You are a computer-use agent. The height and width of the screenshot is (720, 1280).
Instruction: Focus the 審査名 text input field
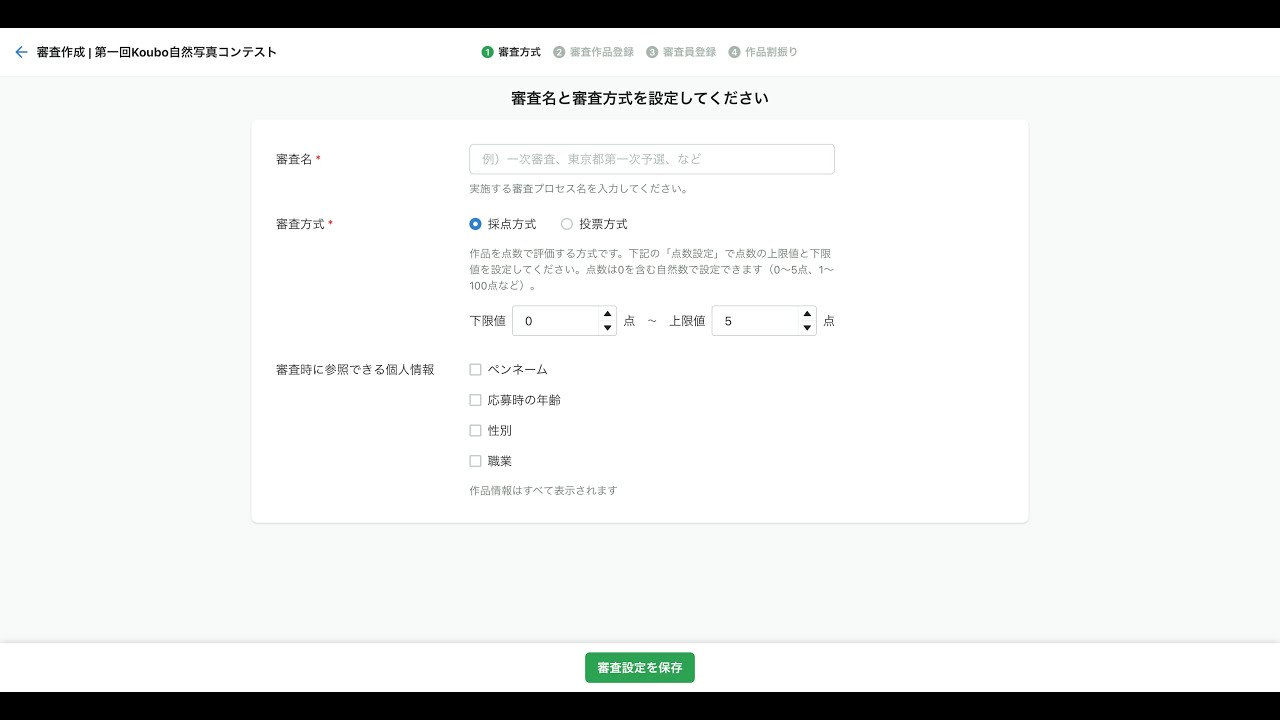coord(652,159)
